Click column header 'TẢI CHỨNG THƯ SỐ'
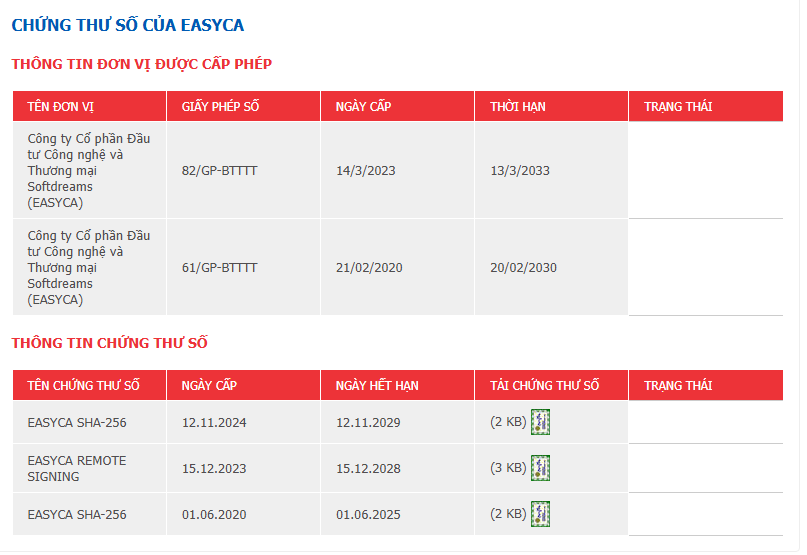 pos(545,386)
